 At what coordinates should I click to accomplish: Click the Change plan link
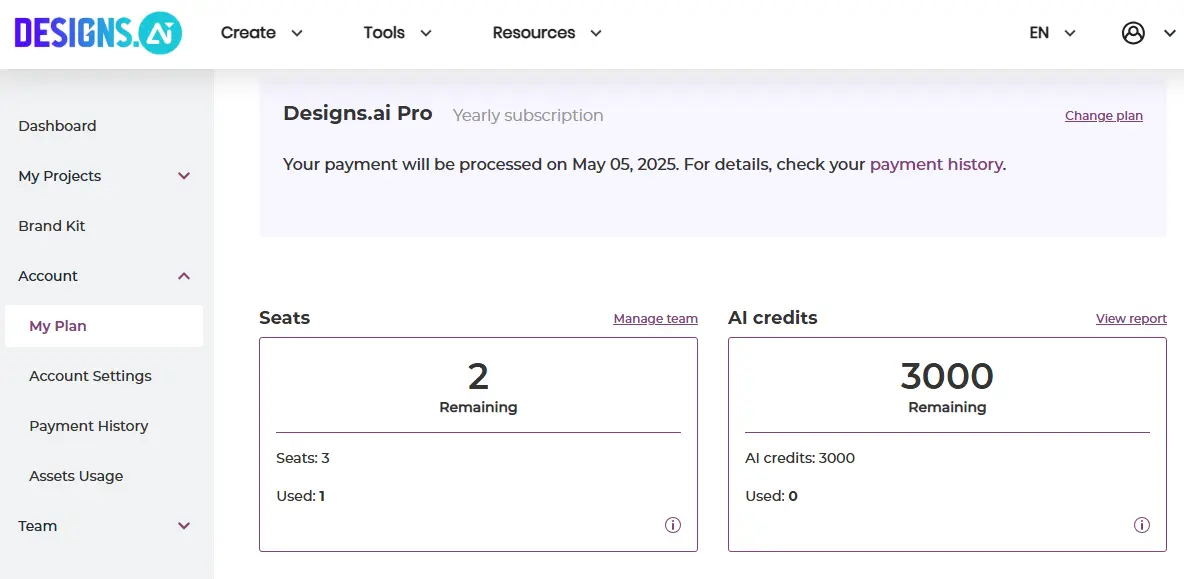point(1103,115)
